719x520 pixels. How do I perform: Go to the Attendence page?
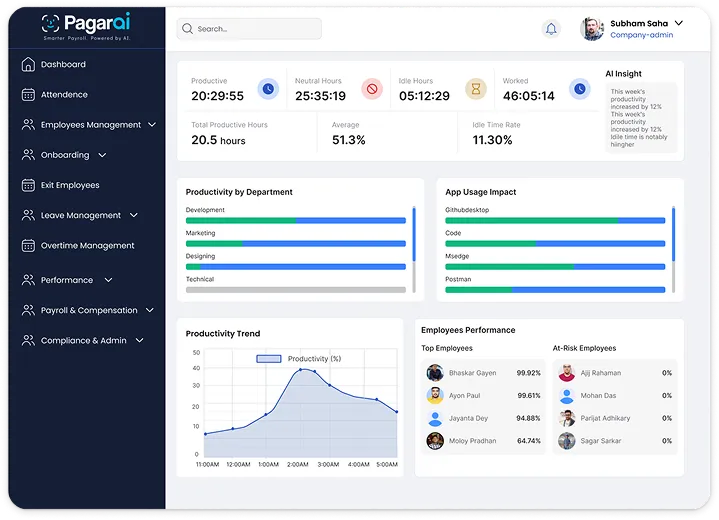pos(64,95)
